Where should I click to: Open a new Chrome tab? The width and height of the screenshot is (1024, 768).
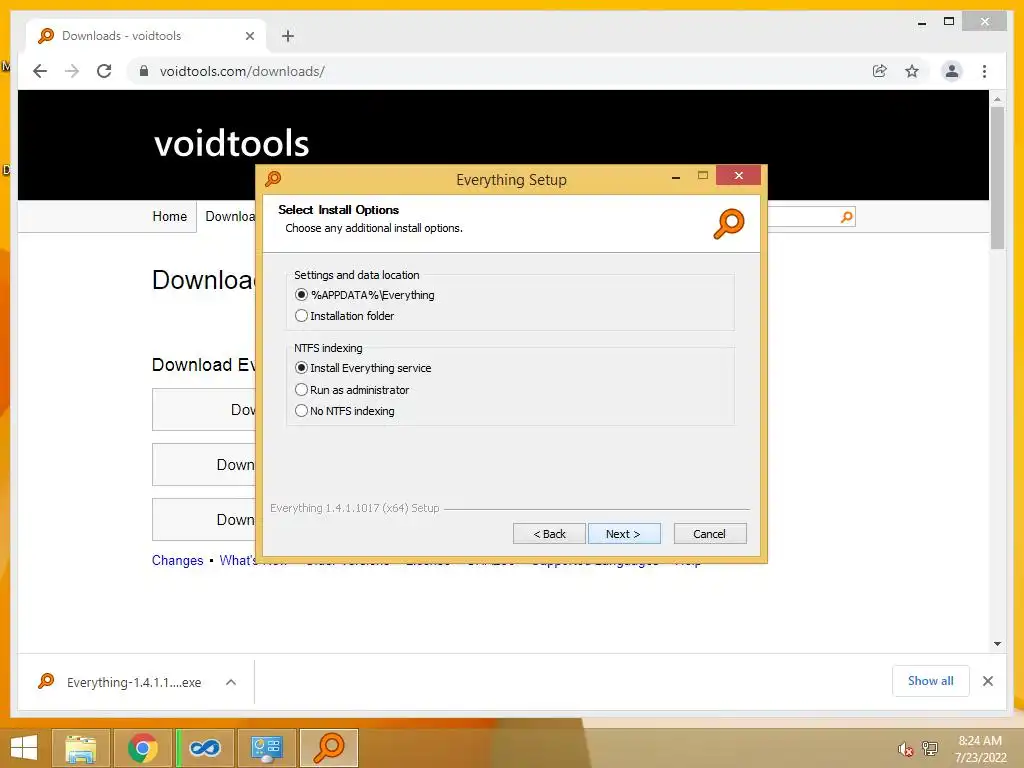(x=288, y=36)
